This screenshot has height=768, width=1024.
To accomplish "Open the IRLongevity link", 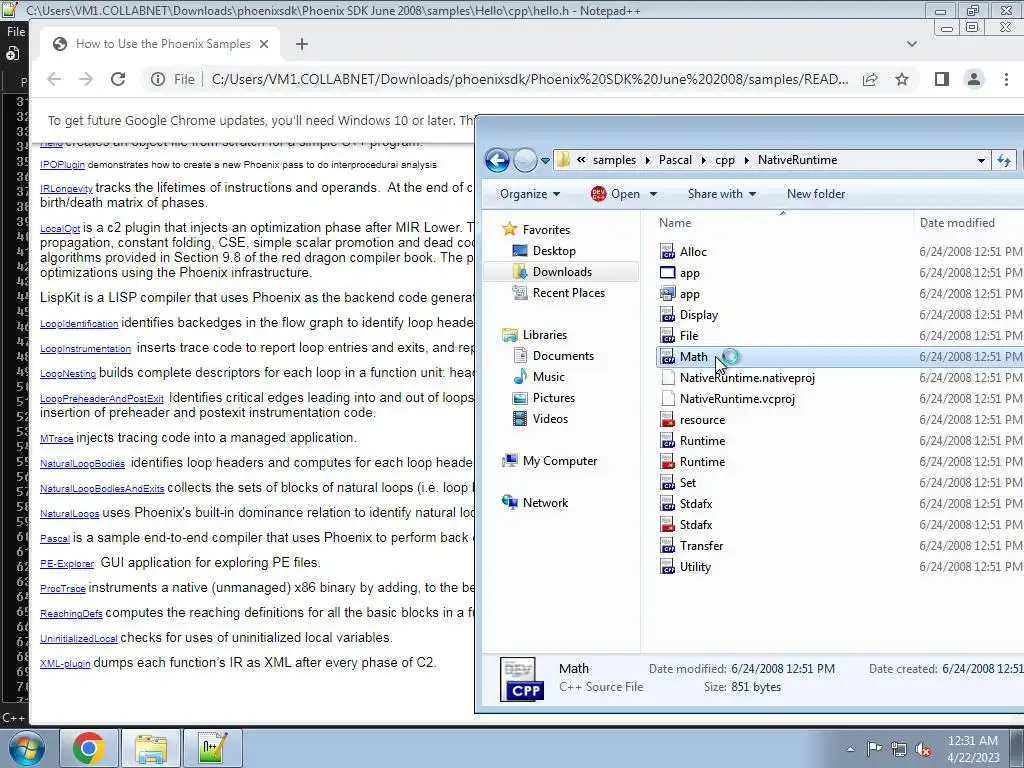I will point(66,189).
